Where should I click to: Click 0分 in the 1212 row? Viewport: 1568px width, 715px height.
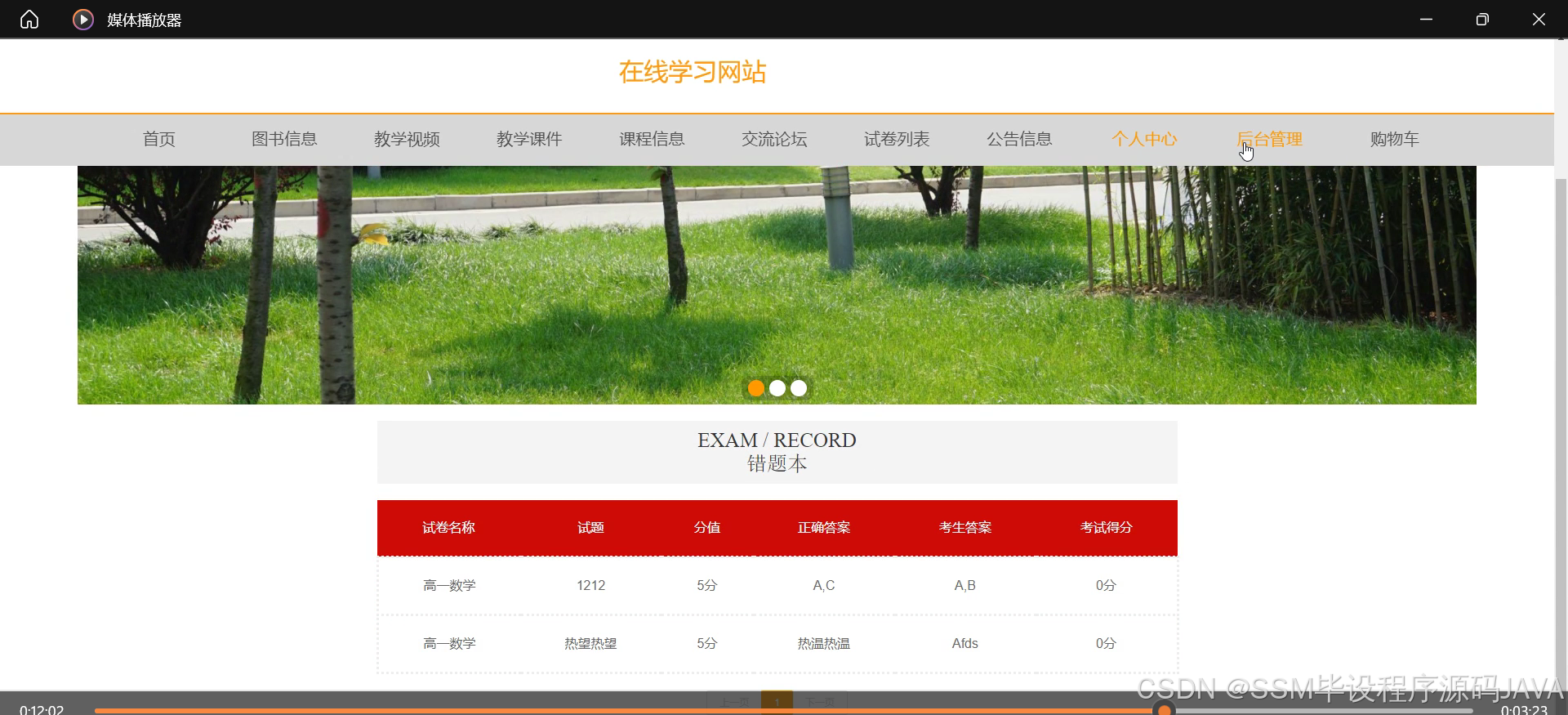(x=1106, y=585)
